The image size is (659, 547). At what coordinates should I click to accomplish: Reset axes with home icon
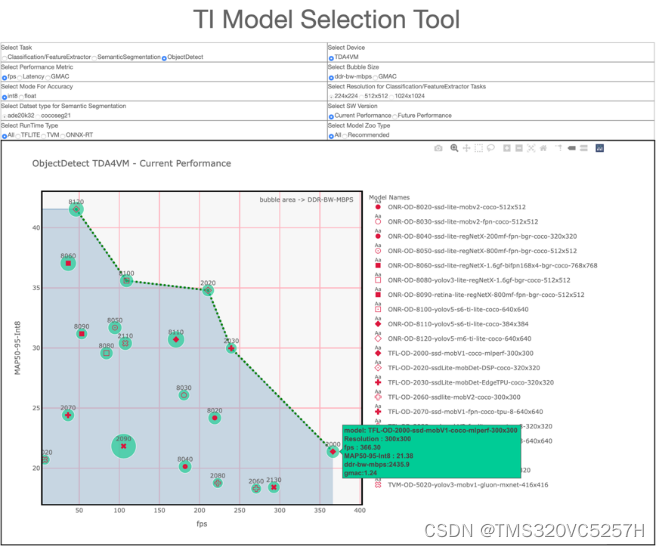point(543,148)
